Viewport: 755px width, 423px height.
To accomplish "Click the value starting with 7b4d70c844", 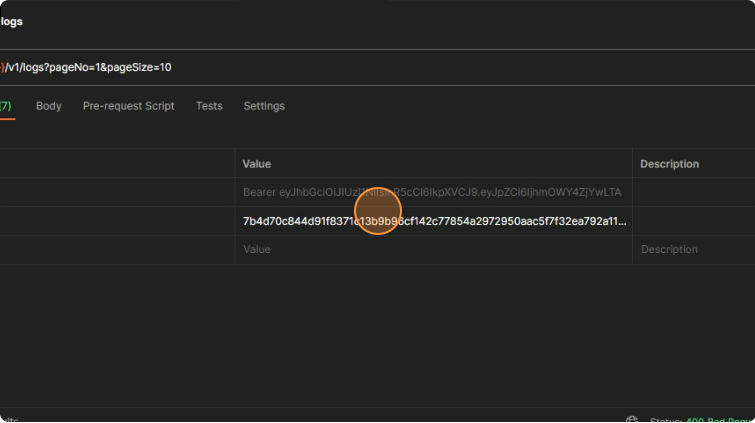I will [x=434, y=221].
